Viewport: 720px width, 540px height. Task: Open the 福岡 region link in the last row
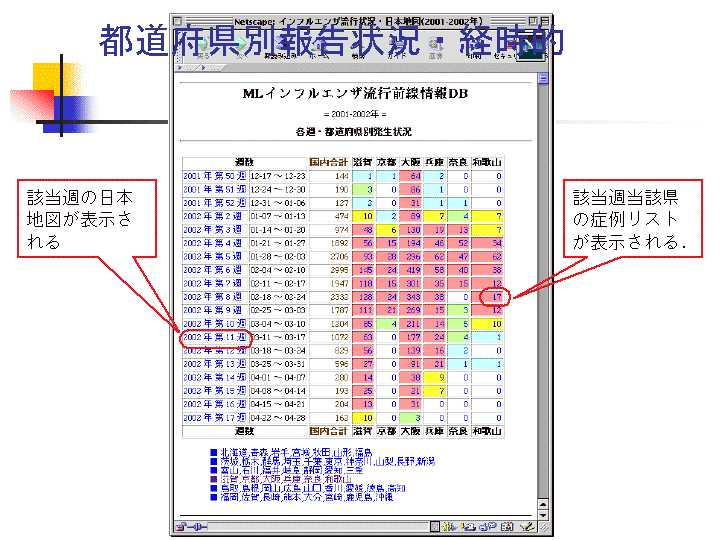(x=232, y=495)
